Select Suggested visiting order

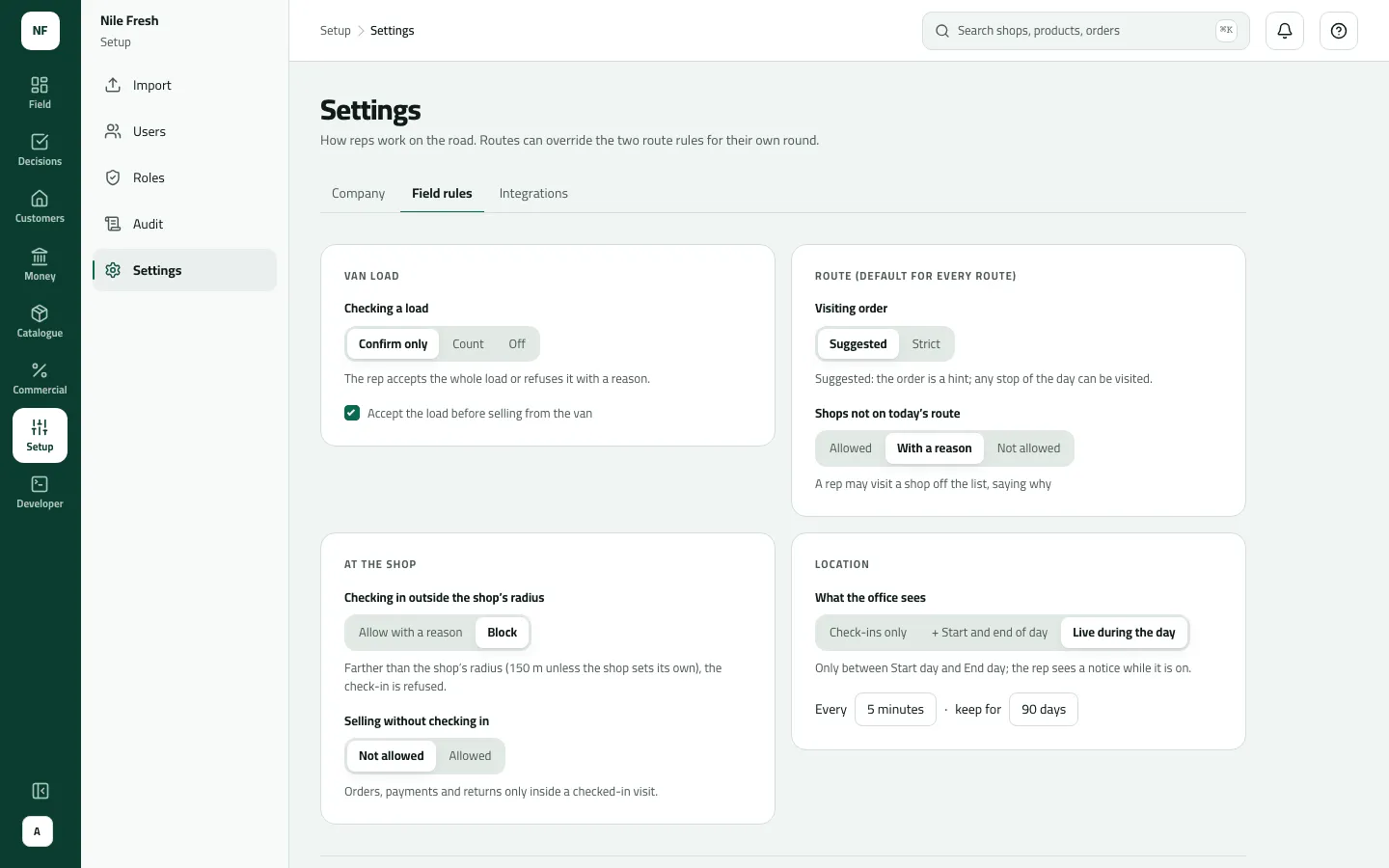(858, 344)
